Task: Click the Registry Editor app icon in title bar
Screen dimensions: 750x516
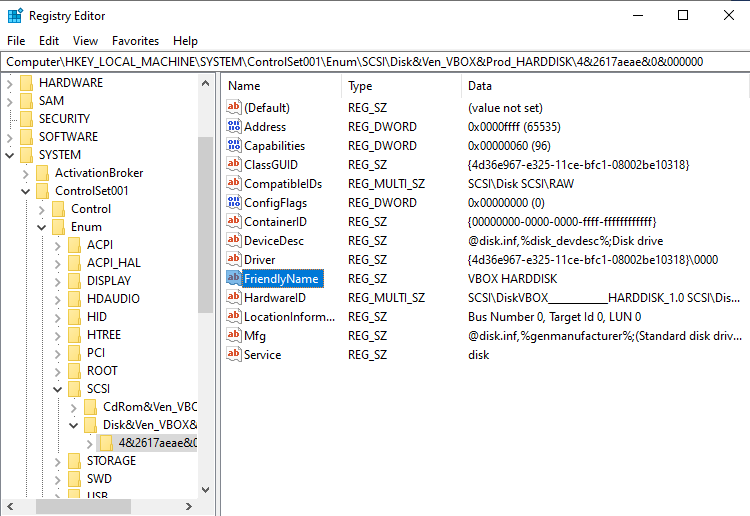Action: [15, 15]
